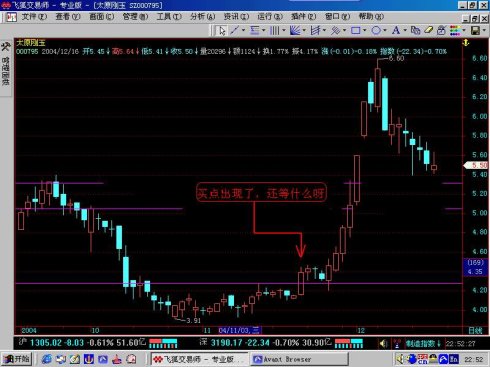Select the arrow pointer tool

tap(221, 31)
